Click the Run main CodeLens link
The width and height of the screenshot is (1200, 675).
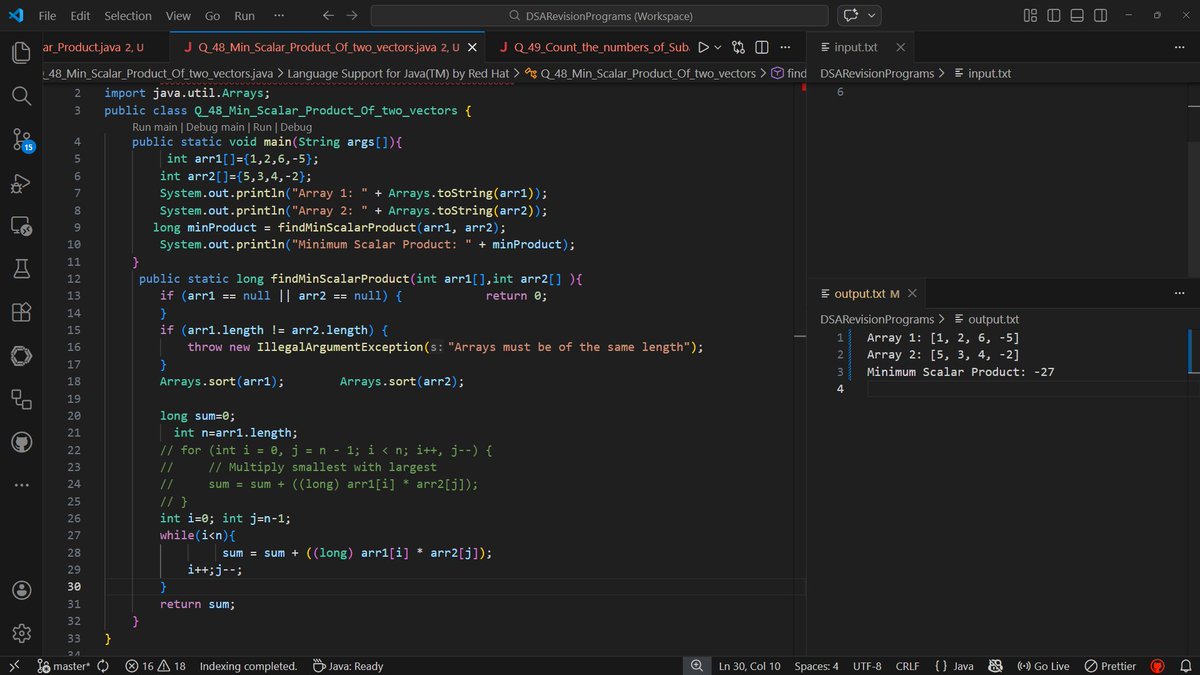154,127
